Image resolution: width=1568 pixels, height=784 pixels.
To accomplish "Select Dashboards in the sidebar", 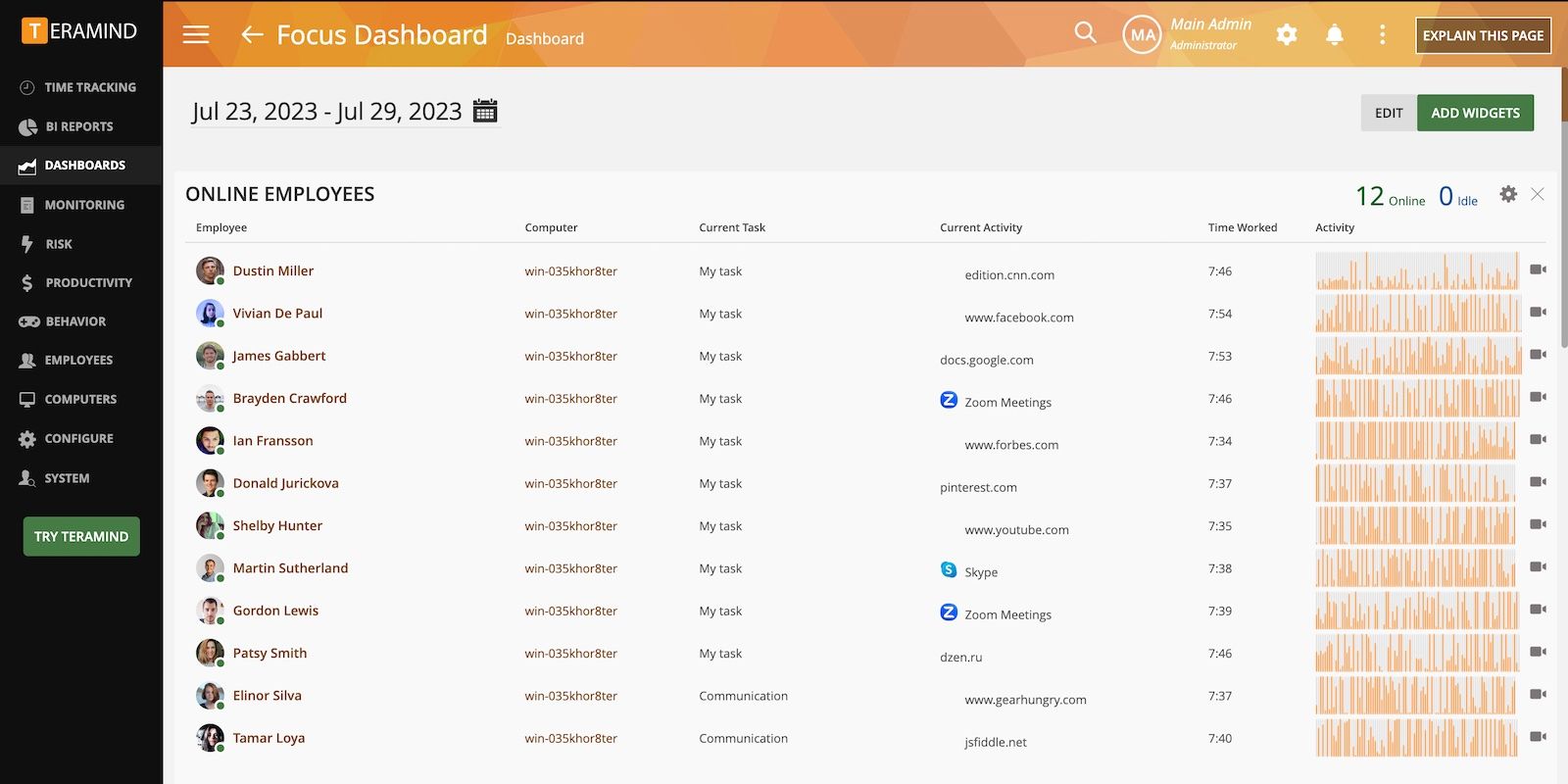I will [x=80, y=166].
